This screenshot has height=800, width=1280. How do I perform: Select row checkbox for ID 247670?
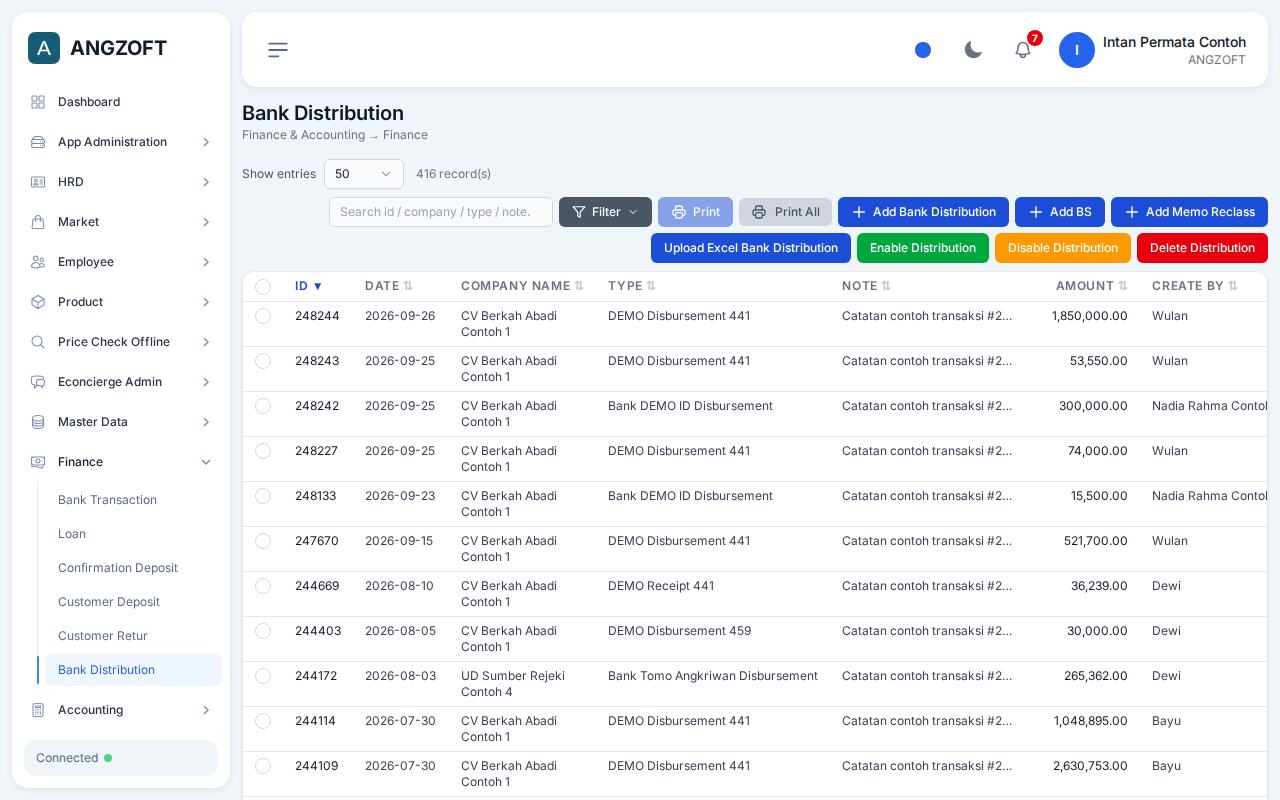pos(263,541)
